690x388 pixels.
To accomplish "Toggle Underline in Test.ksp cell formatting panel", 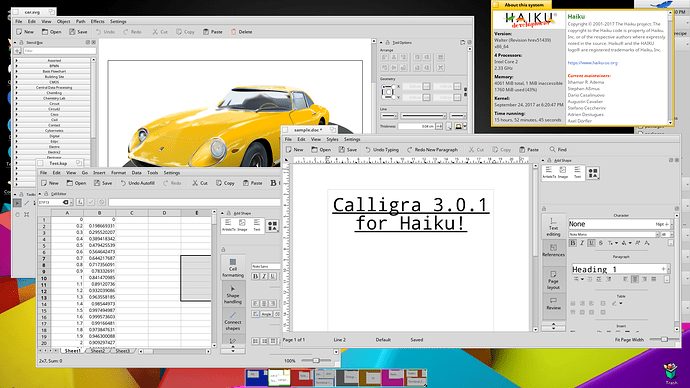I will 273,276.
